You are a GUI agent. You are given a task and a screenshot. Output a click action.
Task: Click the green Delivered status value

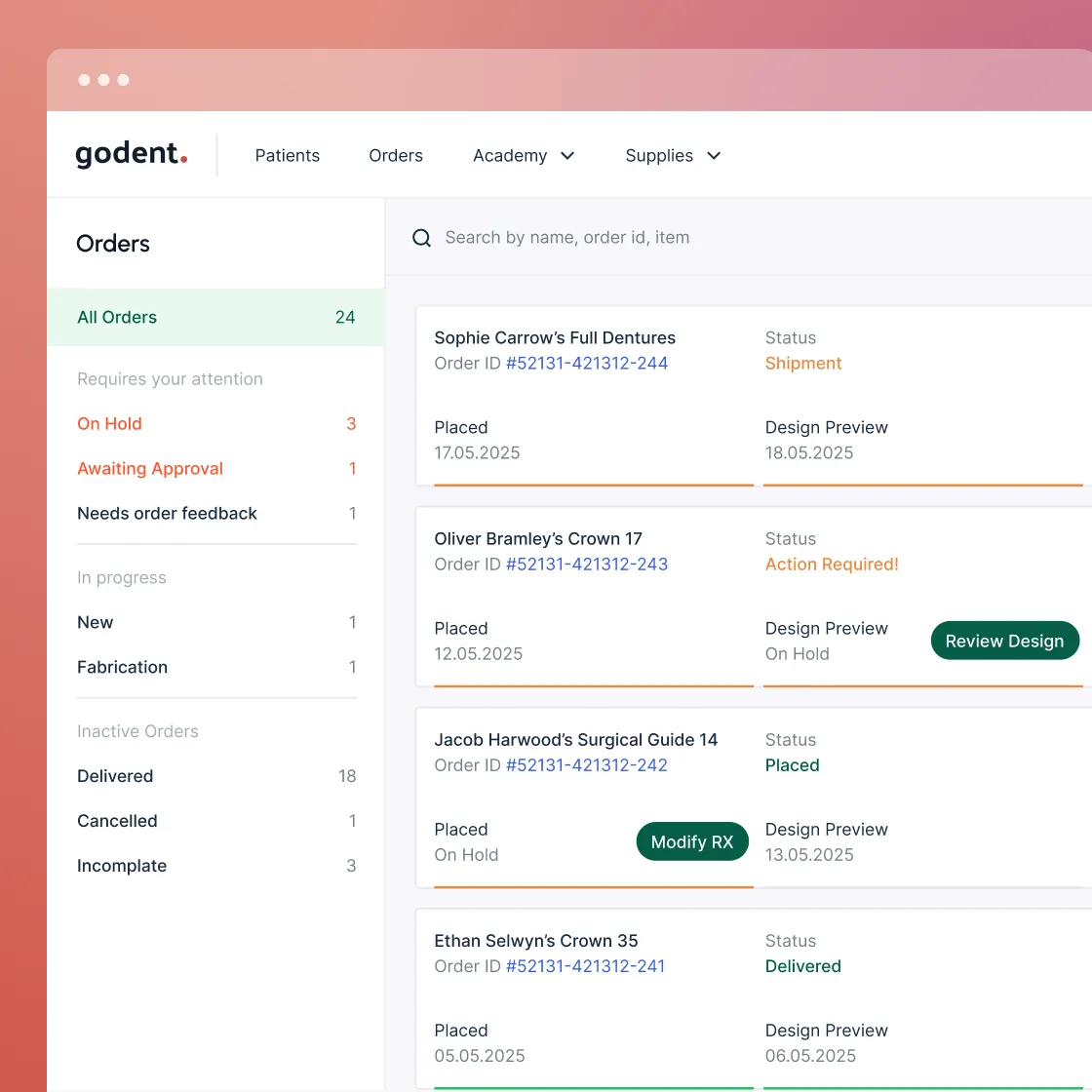tap(803, 966)
